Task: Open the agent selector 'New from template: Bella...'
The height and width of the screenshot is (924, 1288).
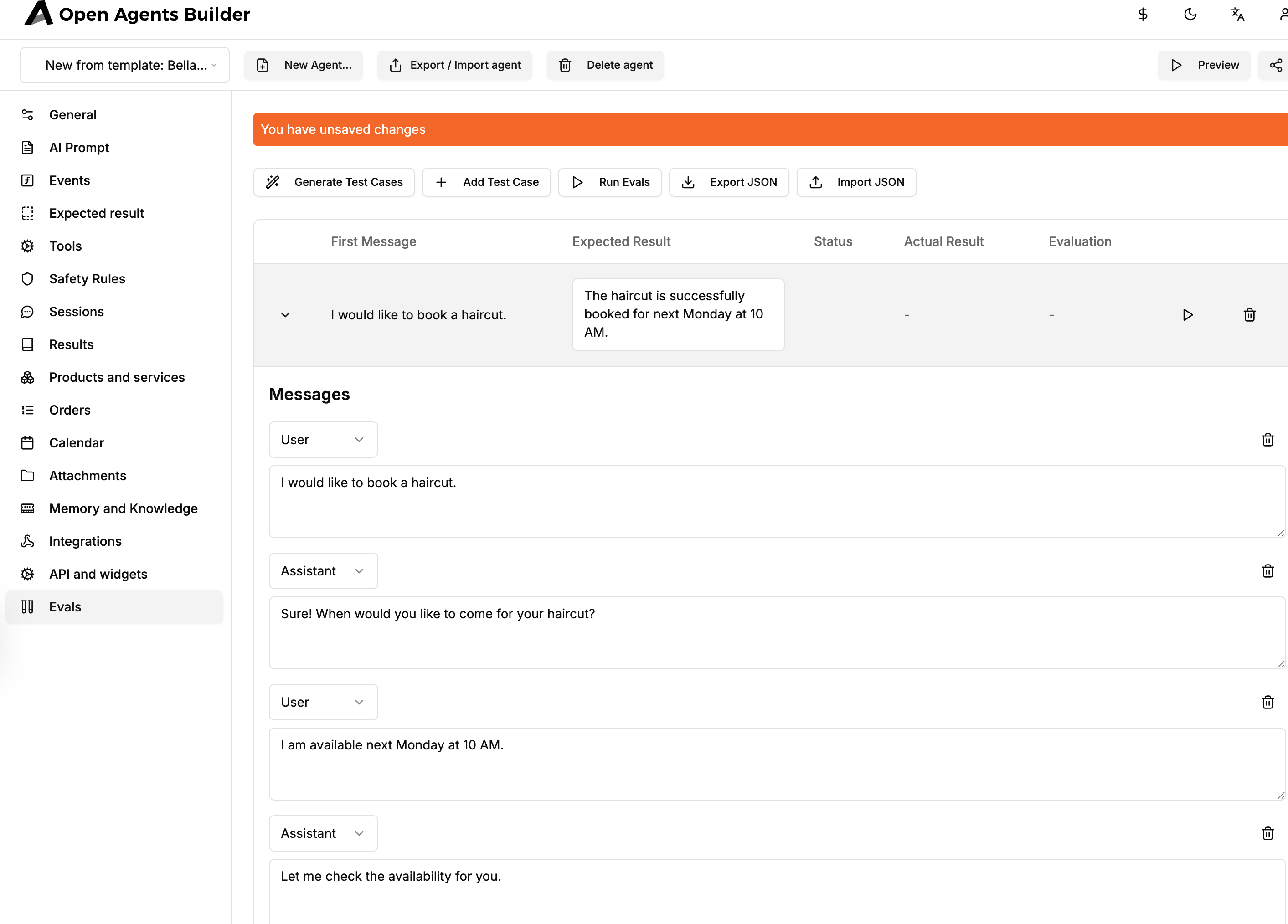Action: tap(125, 65)
